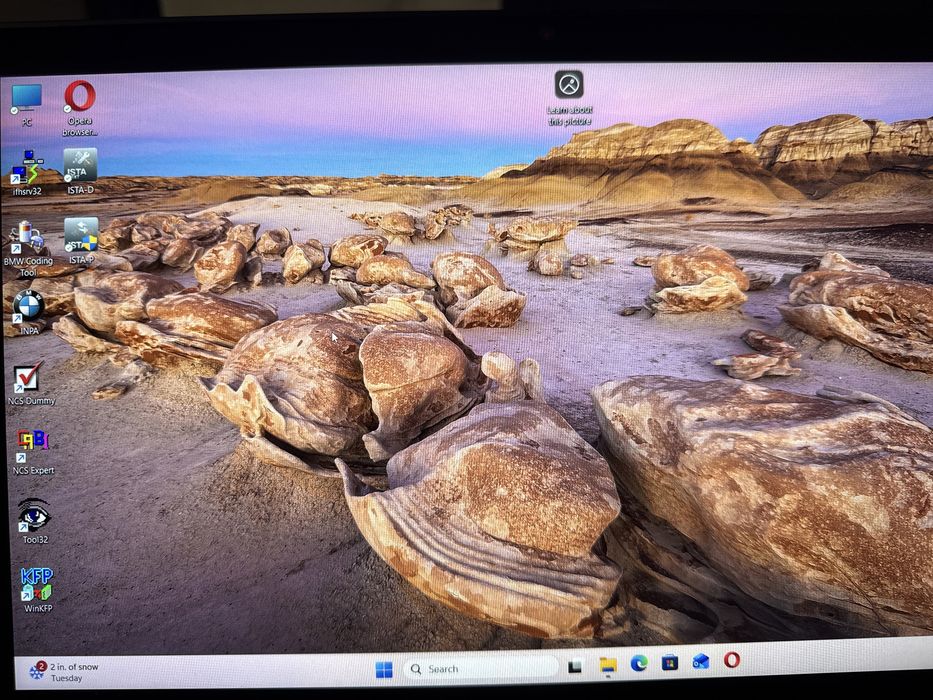This screenshot has width=933, height=700.
Task: Select the BMW Coding Tool shortcut
Action: pyautogui.click(x=28, y=249)
